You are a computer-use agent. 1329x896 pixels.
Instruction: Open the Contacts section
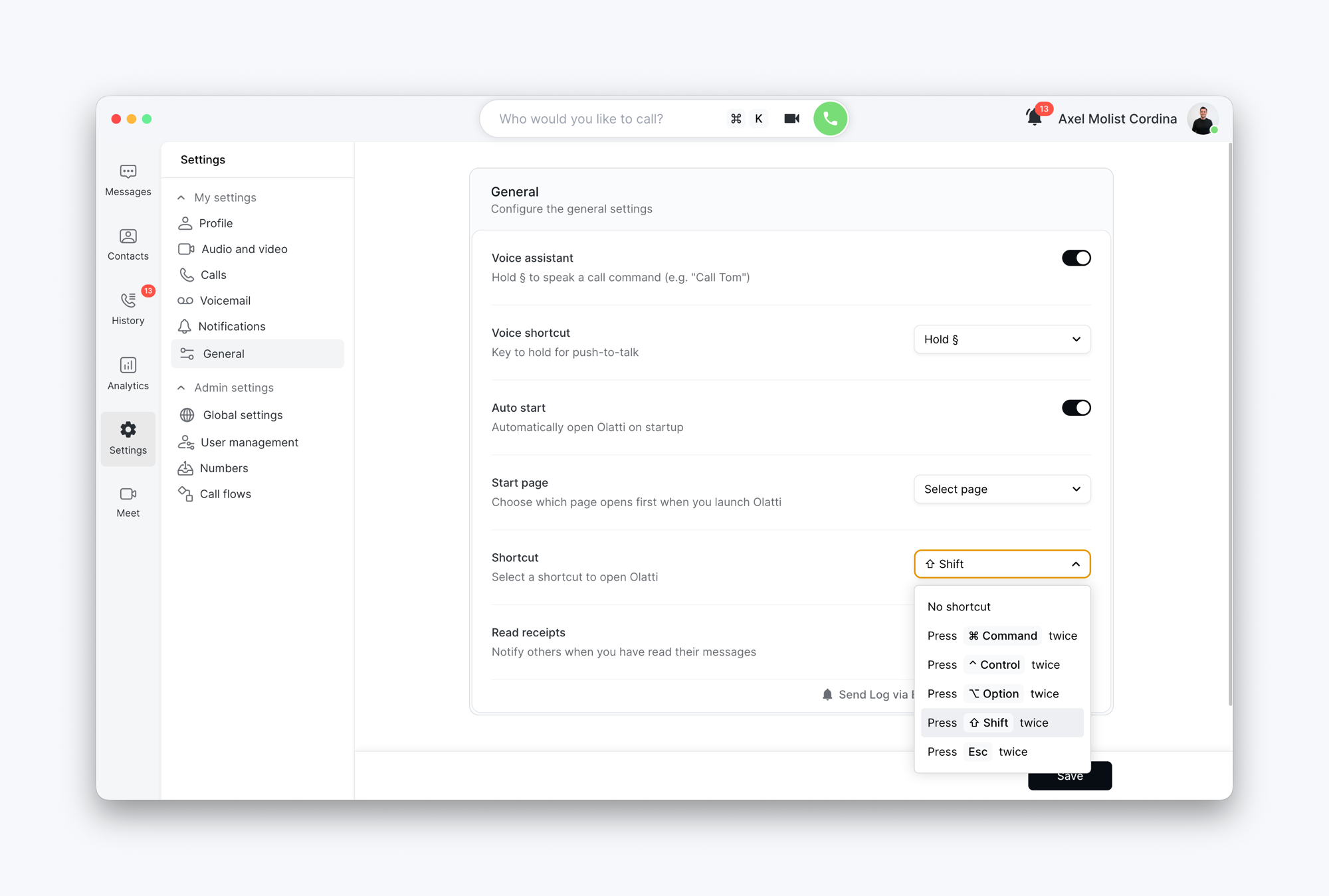point(128,245)
